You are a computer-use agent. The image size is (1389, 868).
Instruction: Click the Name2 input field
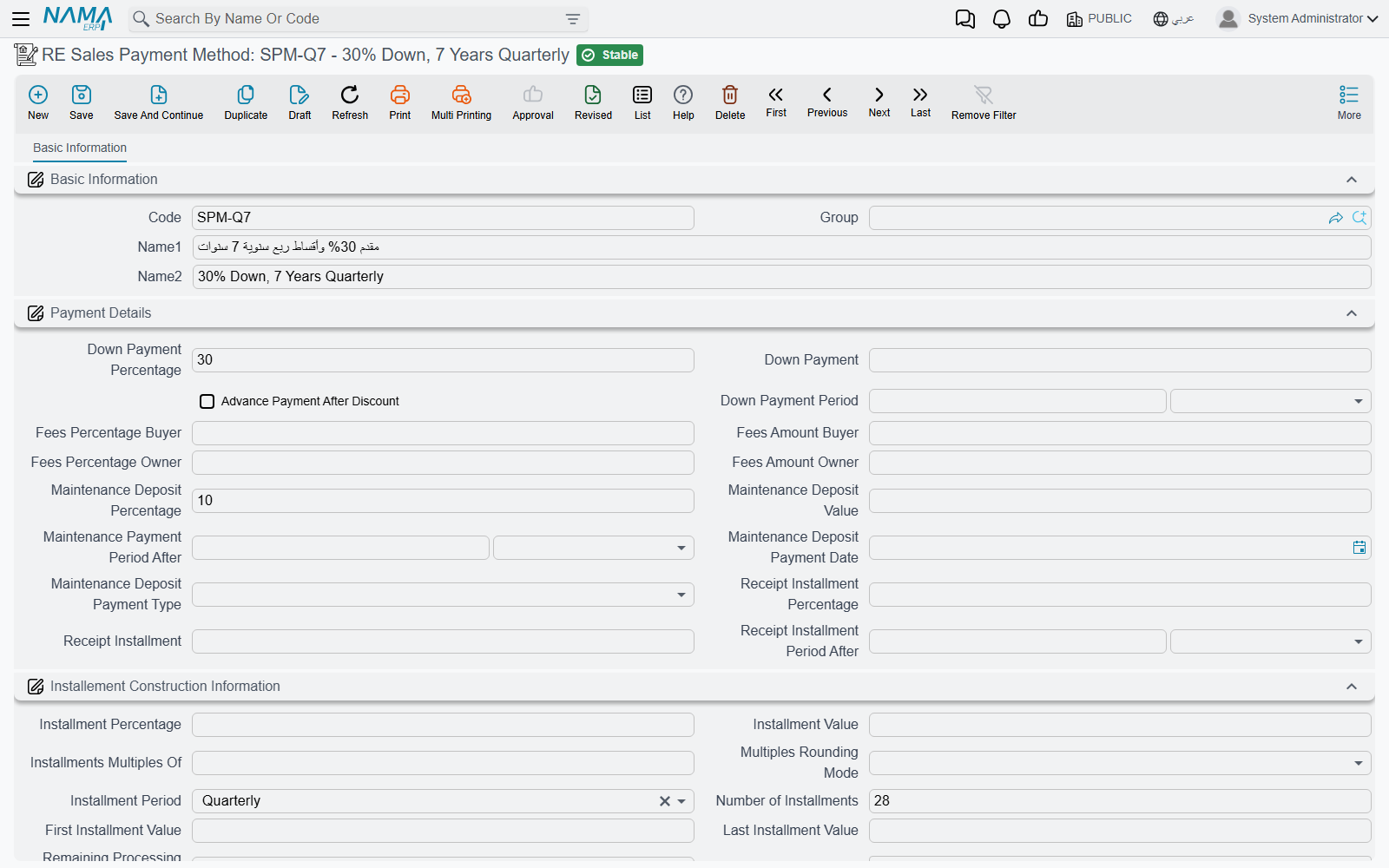point(781,277)
